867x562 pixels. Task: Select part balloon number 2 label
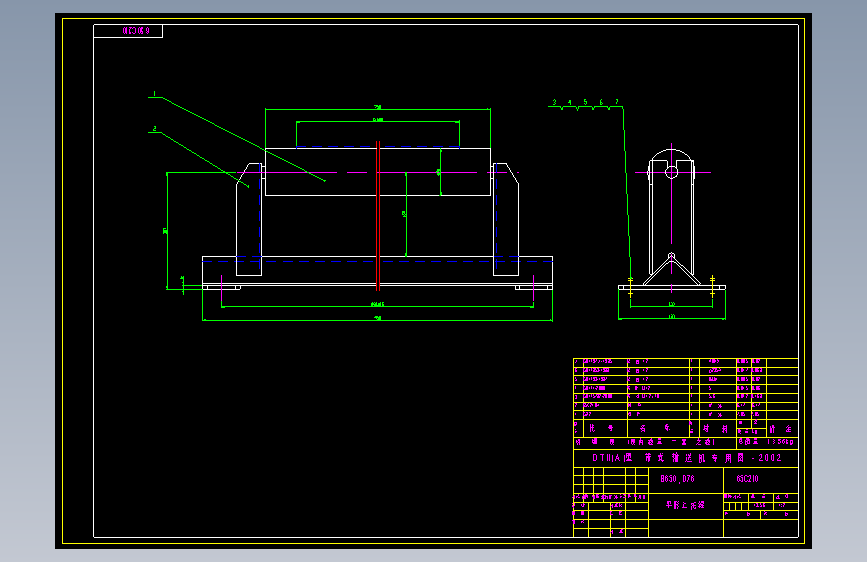click(155, 128)
